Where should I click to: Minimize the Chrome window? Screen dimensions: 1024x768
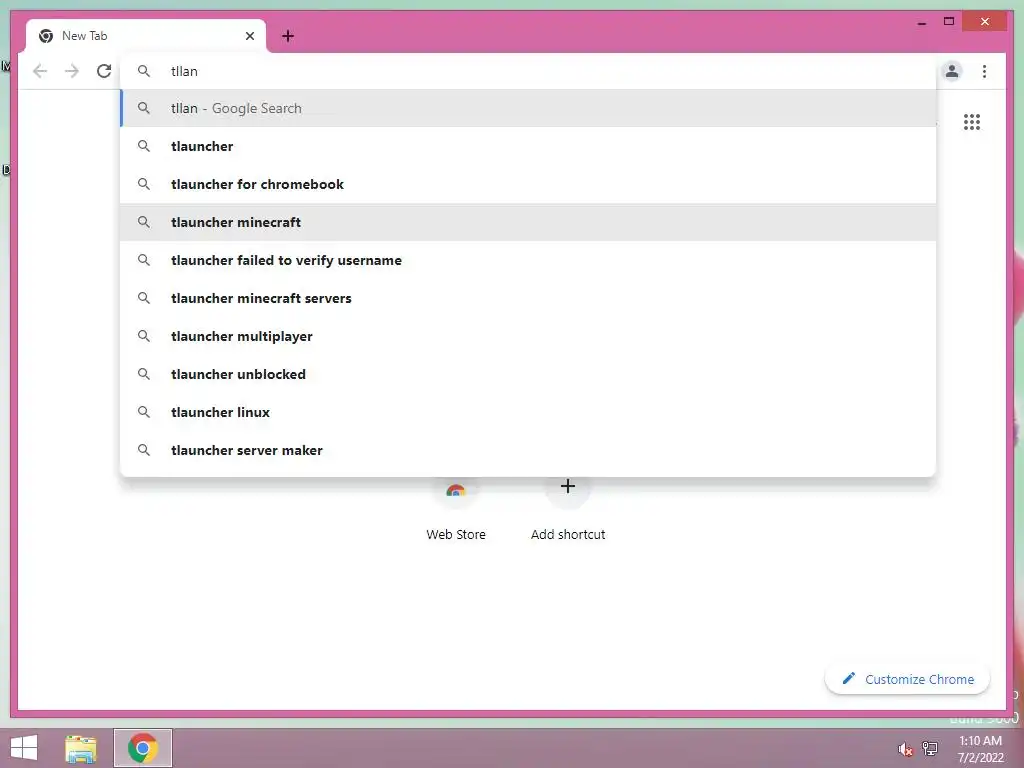(921, 22)
